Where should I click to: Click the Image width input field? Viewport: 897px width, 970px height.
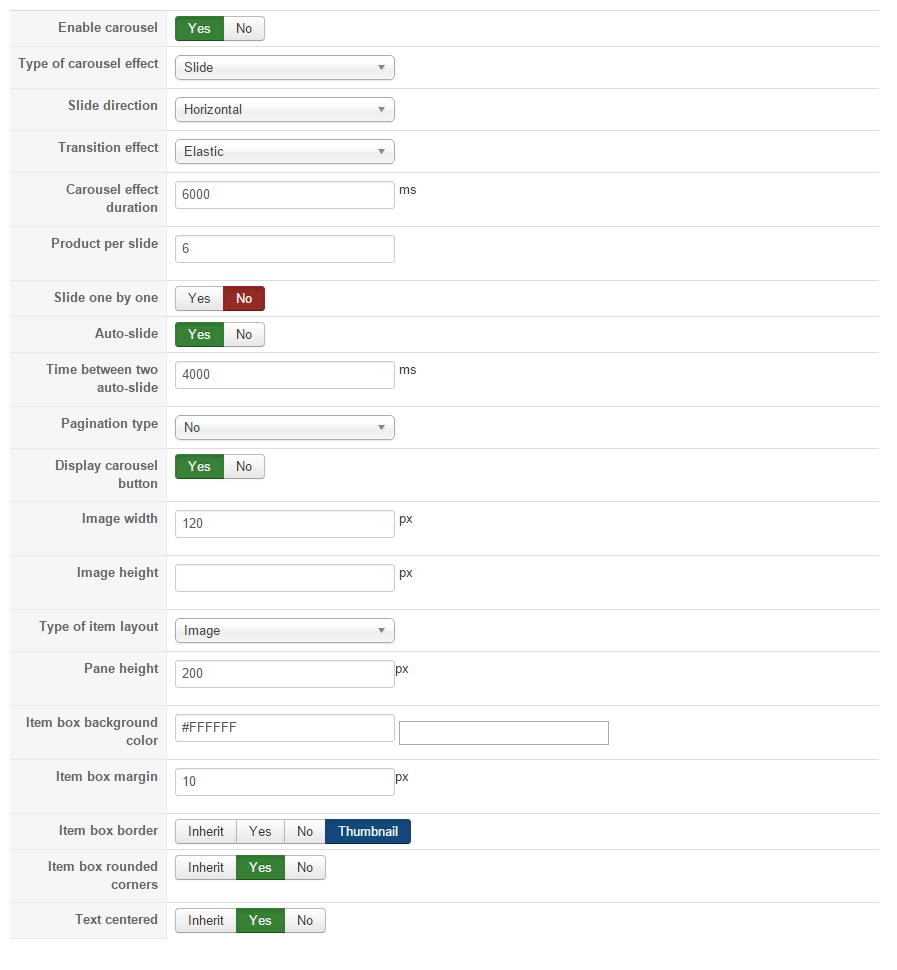[x=285, y=524]
